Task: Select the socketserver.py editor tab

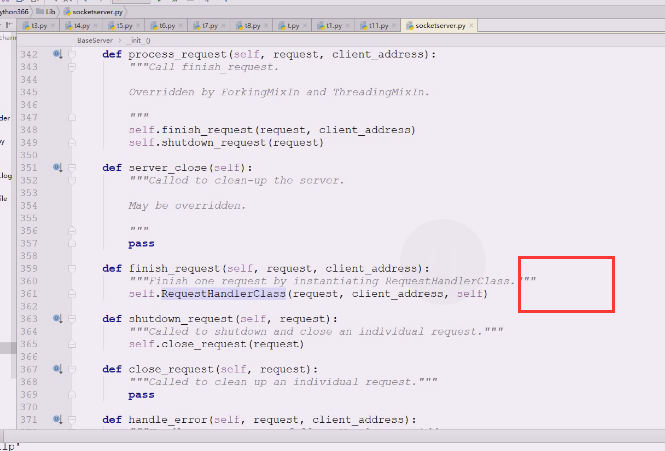Action: coord(440,26)
